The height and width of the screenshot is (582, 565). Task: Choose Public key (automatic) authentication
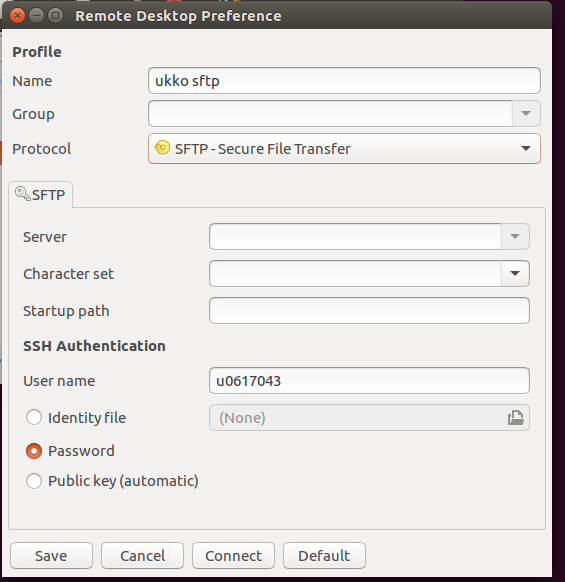(34, 481)
